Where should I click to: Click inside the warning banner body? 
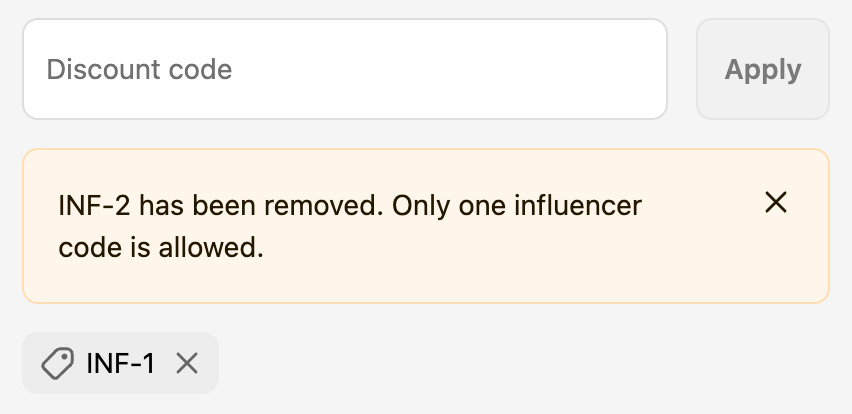[426, 226]
